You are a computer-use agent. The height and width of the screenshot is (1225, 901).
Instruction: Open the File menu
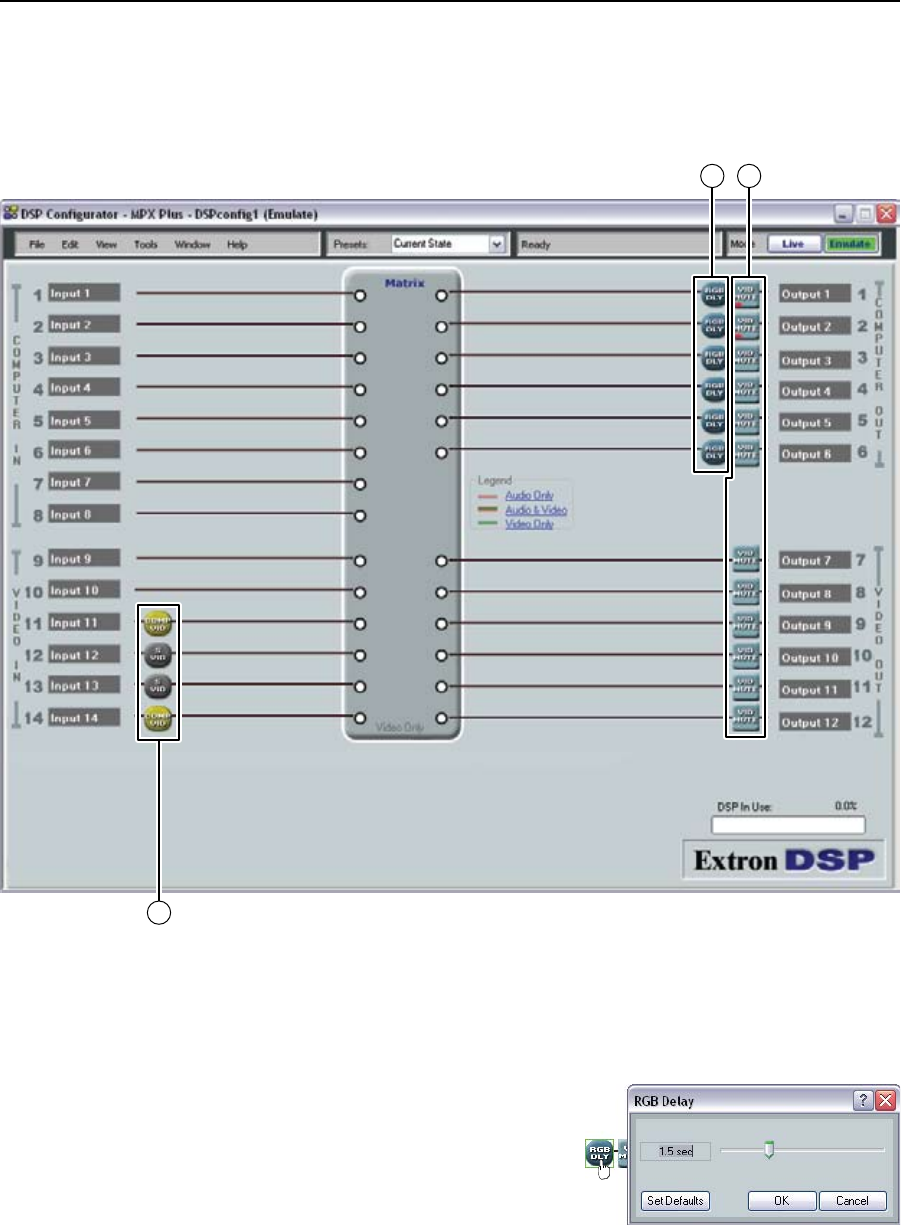(37, 244)
